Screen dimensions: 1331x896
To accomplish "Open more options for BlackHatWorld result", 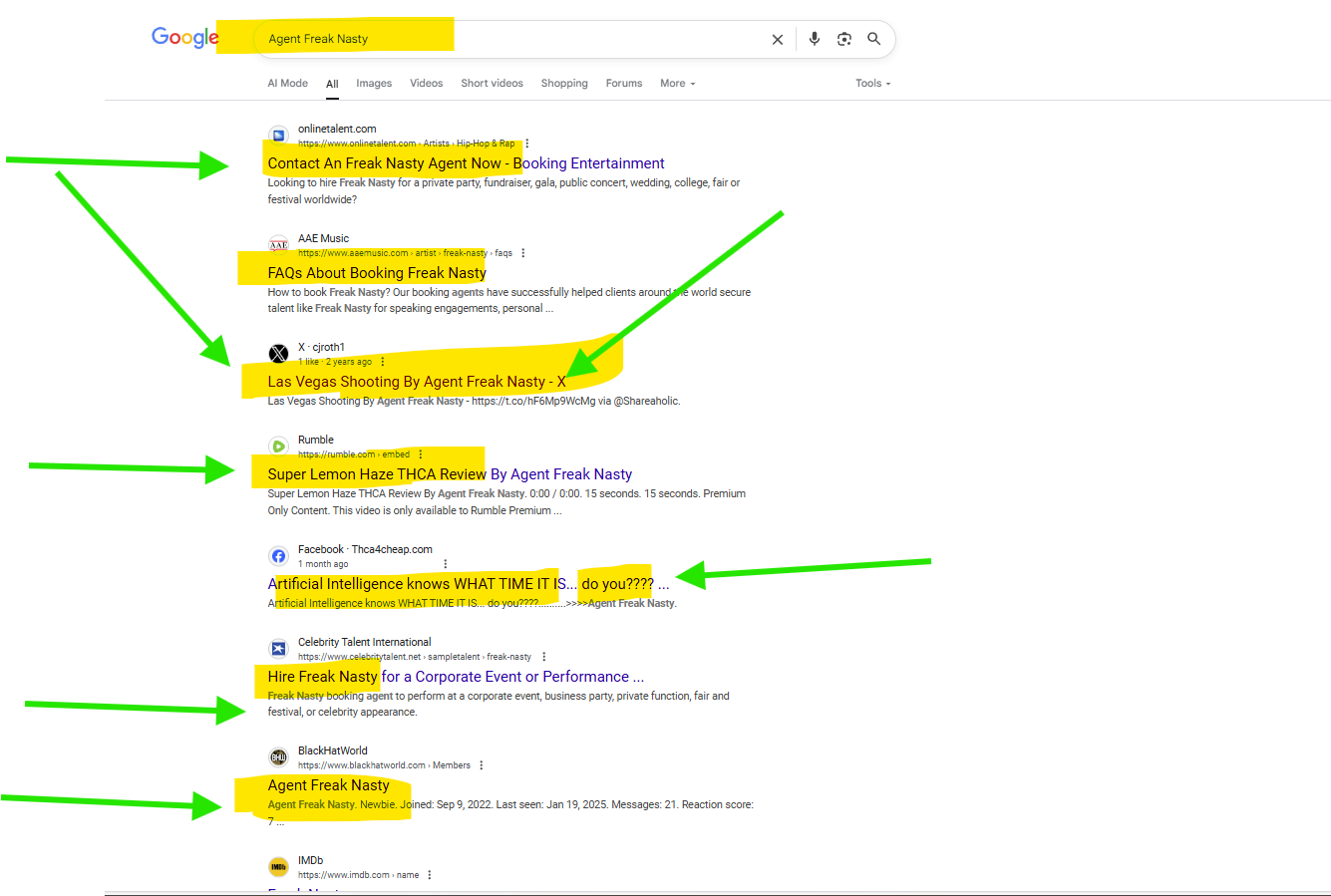I will (x=482, y=765).
